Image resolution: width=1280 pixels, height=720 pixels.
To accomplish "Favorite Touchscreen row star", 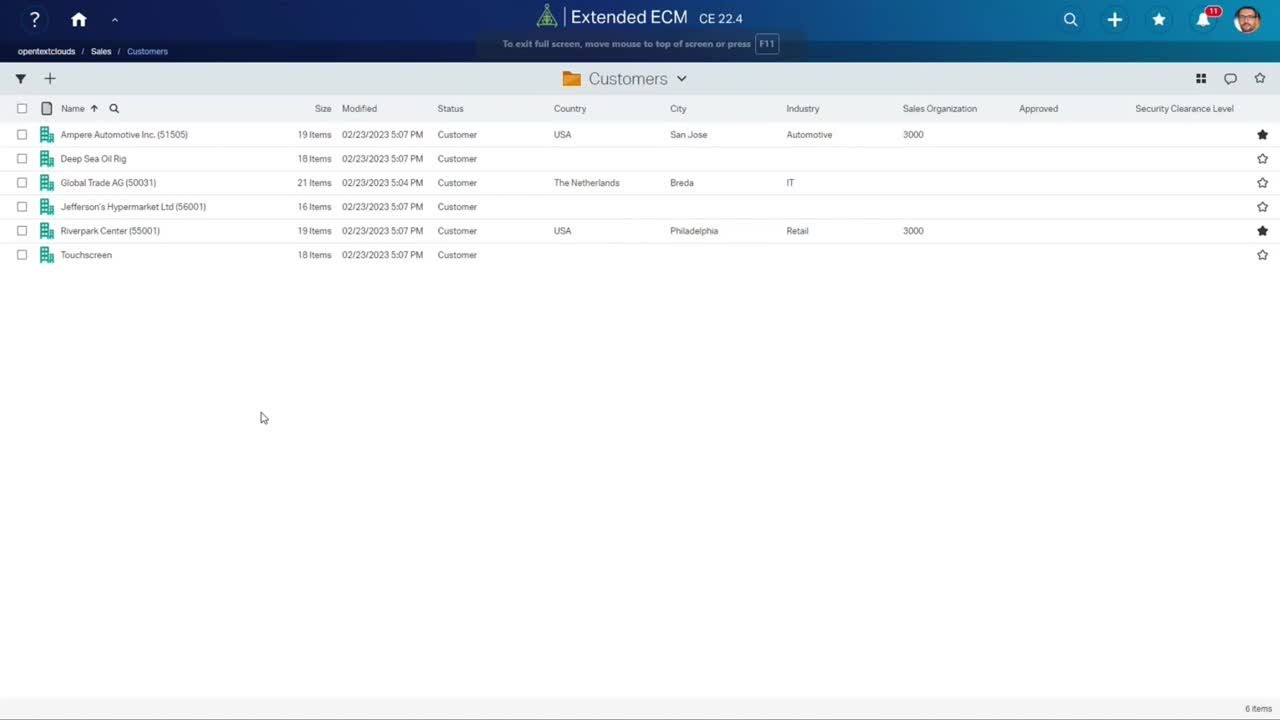I will [x=1262, y=255].
